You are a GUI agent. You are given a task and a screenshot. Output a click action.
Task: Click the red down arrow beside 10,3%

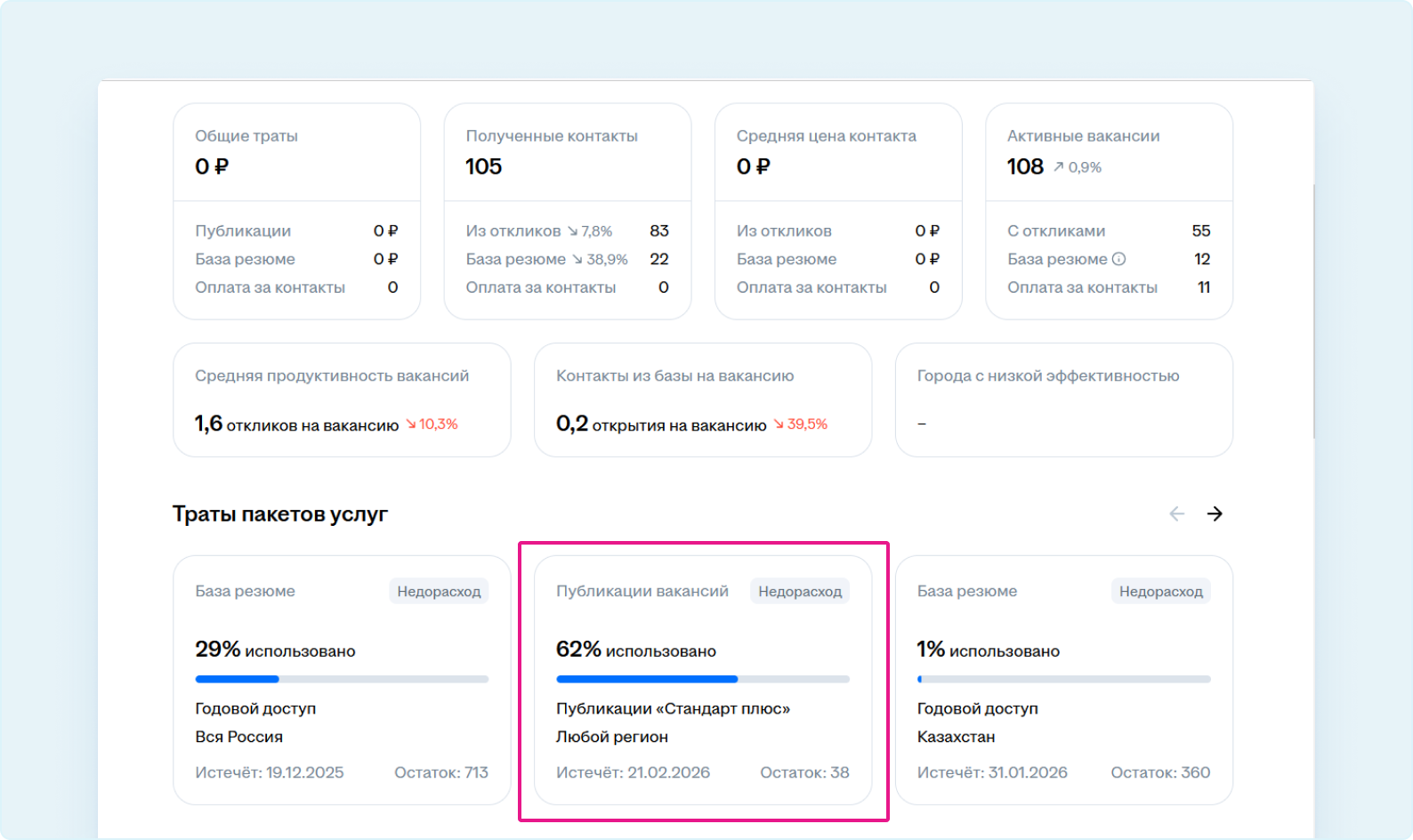(410, 424)
